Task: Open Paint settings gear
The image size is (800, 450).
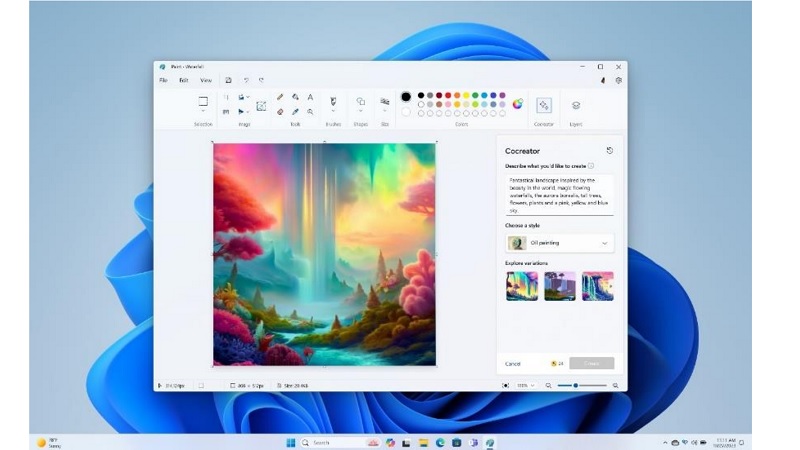Action: coord(618,80)
